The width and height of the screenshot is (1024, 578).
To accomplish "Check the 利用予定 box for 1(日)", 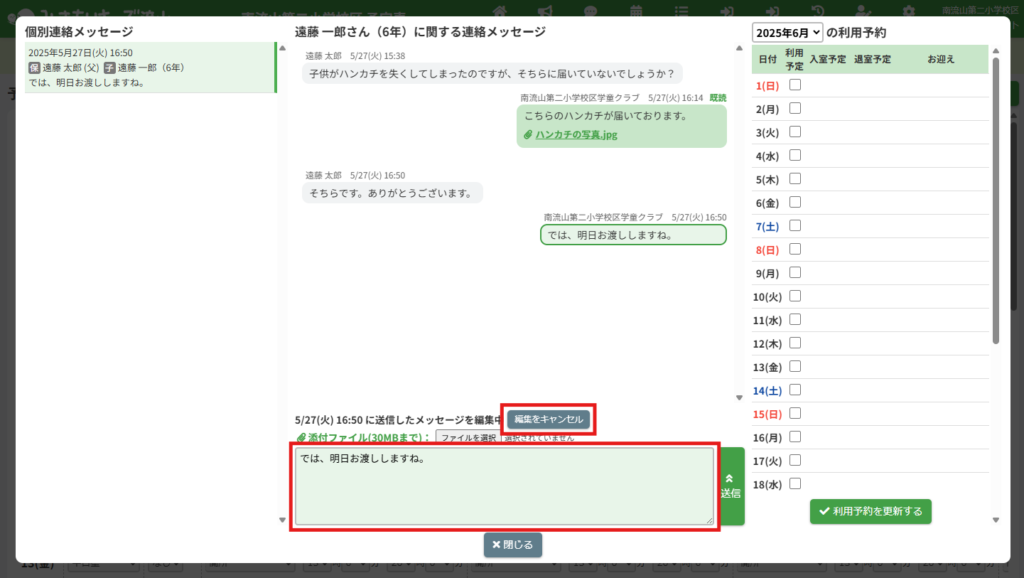I will pyautogui.click(x=795, y=85).
